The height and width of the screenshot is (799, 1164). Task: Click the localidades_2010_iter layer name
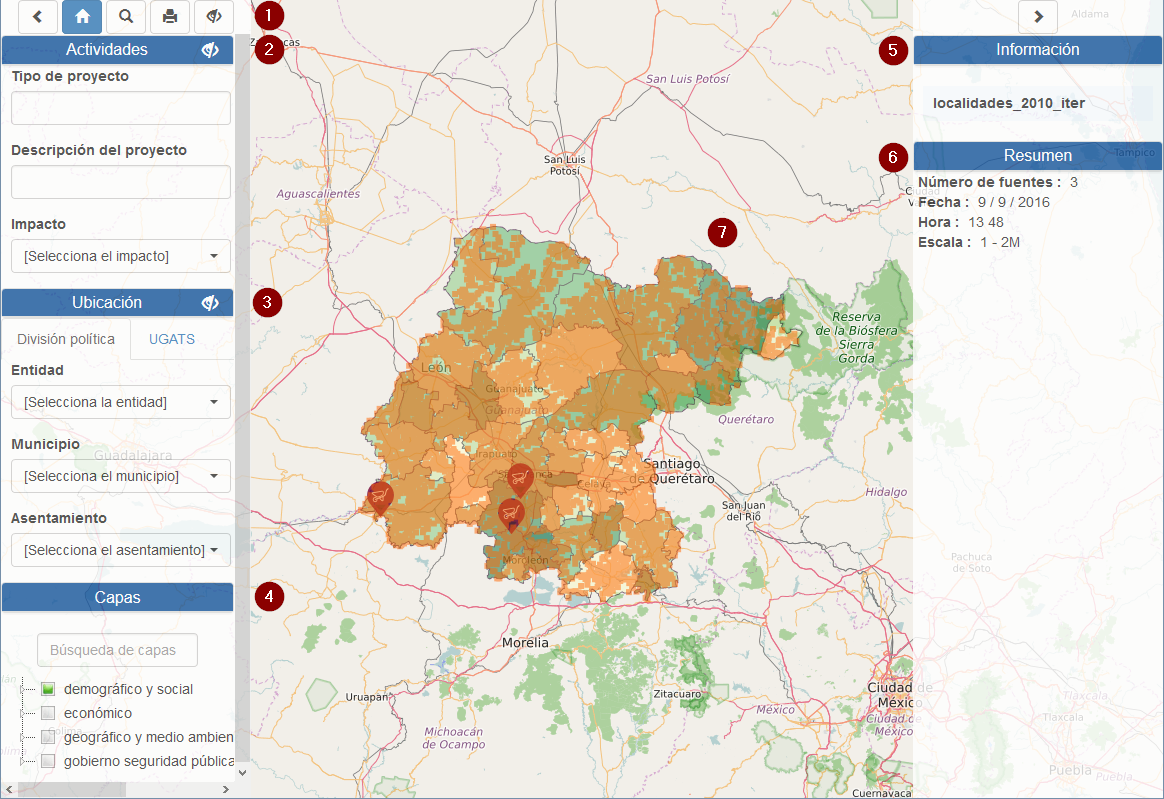coord(1008,103)
